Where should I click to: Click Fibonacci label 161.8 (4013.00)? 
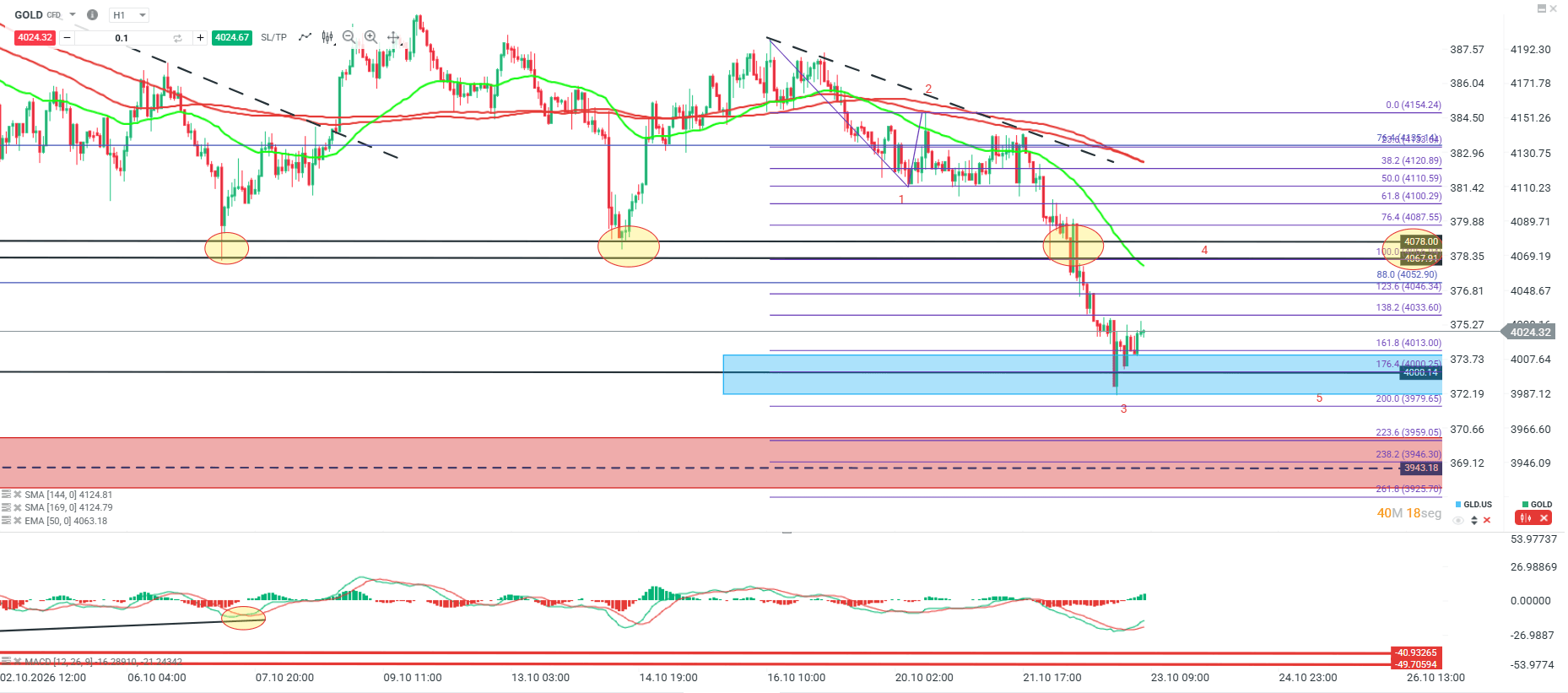click(1408, 343)
